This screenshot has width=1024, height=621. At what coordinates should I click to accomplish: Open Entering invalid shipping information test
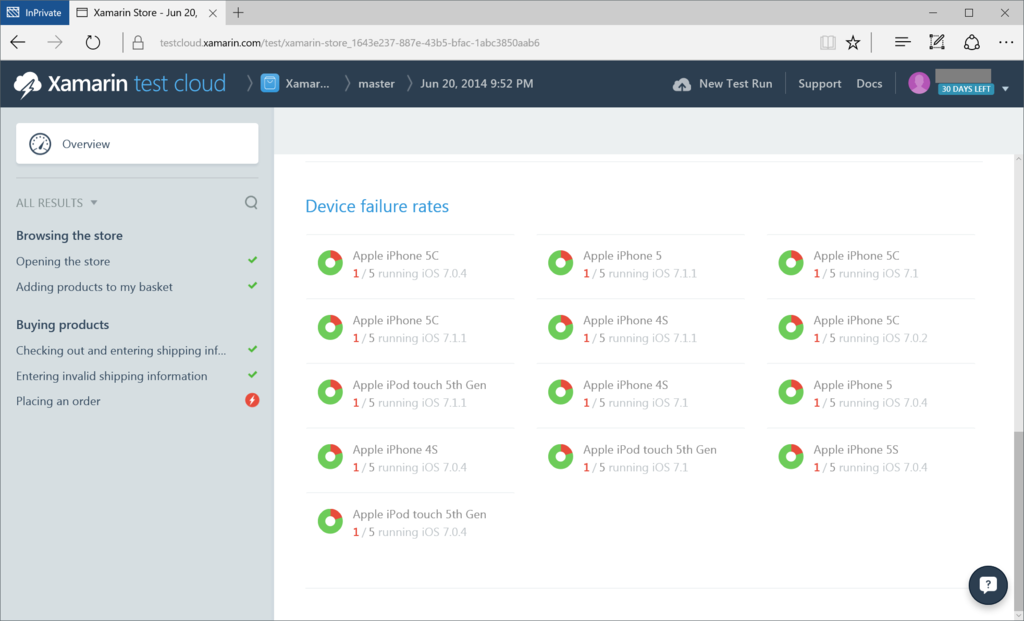point(112,376)
